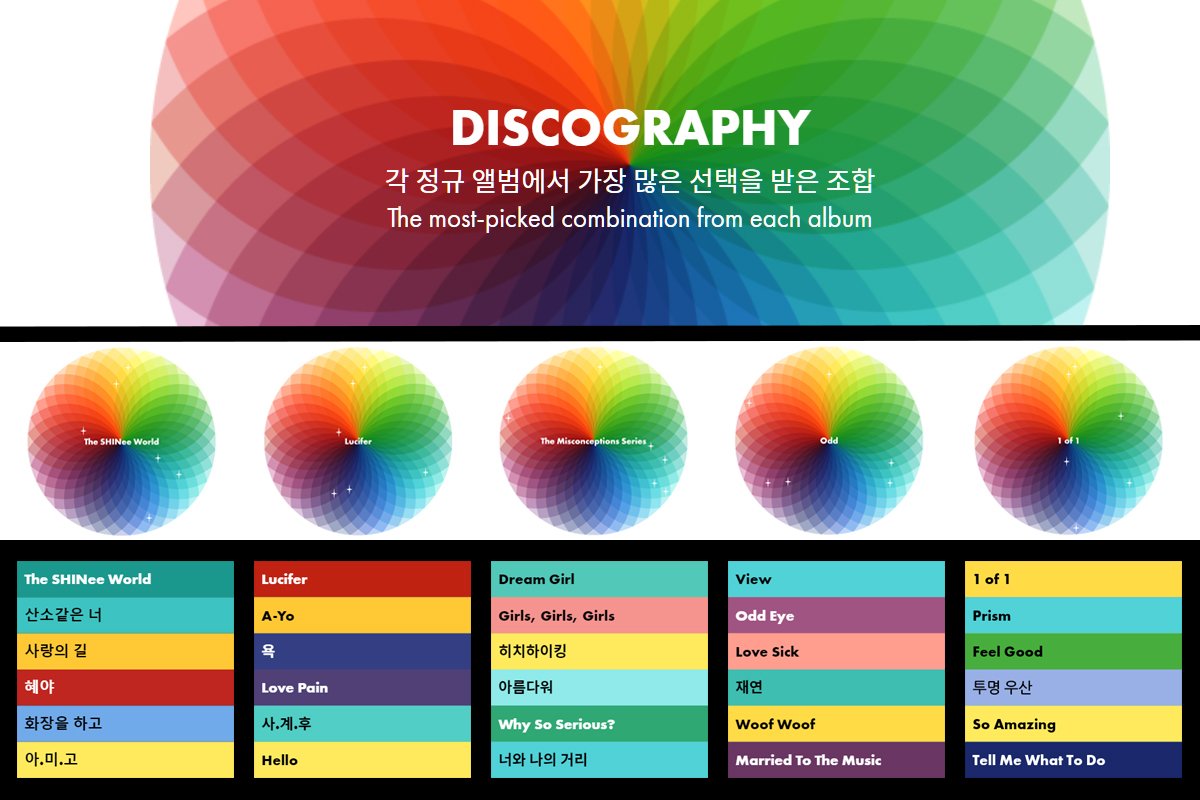Select the '아.미.고' swatch

click(x=125, y=759)
